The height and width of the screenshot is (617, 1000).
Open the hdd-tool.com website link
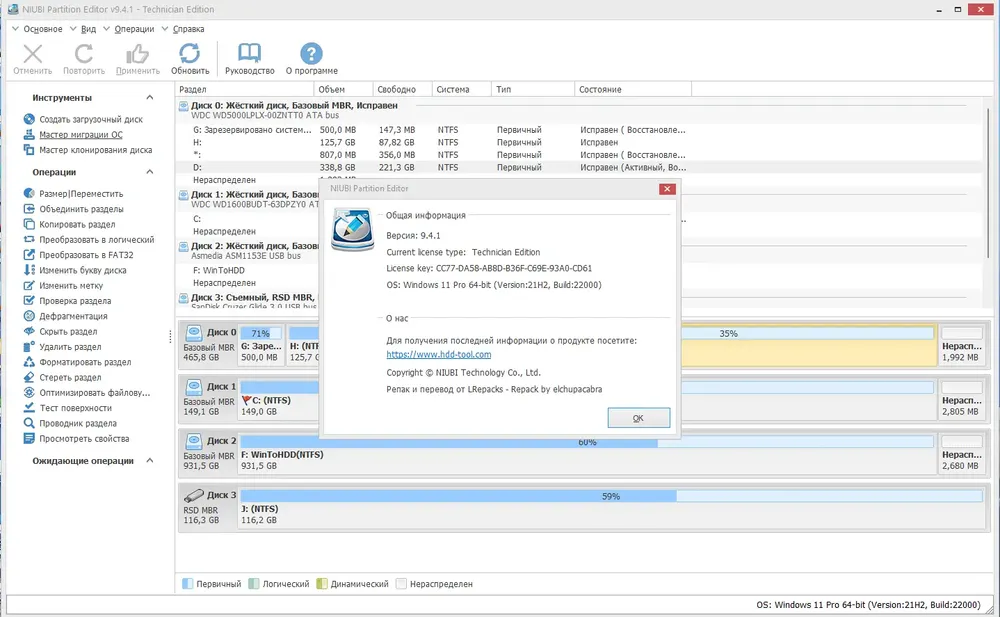pos(439,354)
